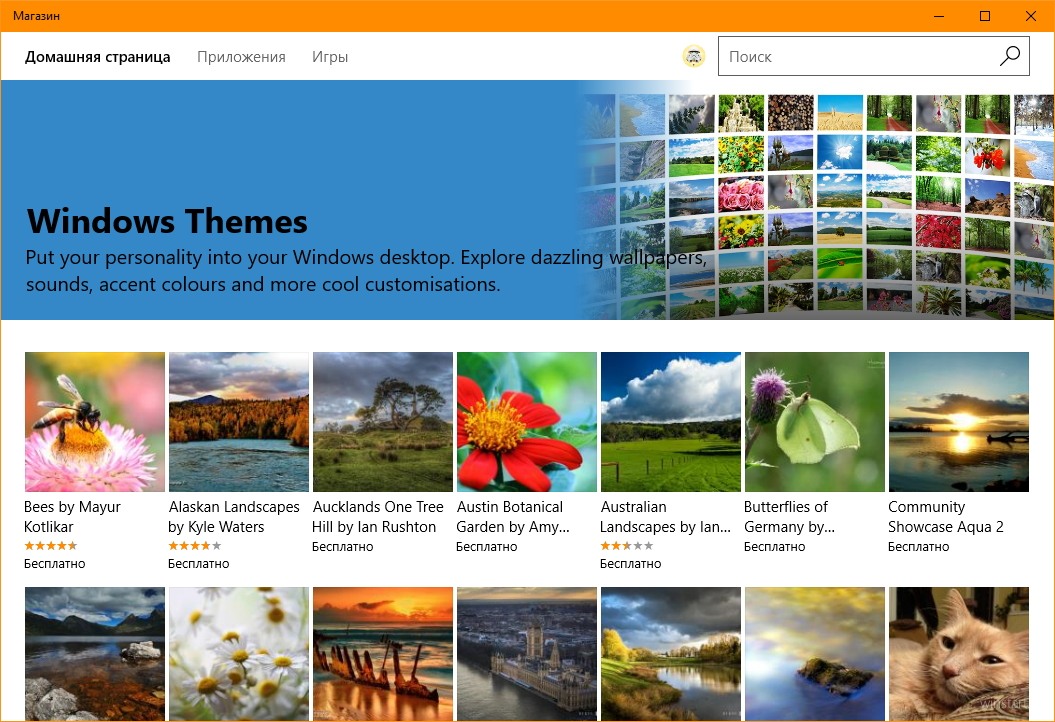
Task: Open the shipwreck sunset theme thumbnail
Action: [x=383, y=654]
